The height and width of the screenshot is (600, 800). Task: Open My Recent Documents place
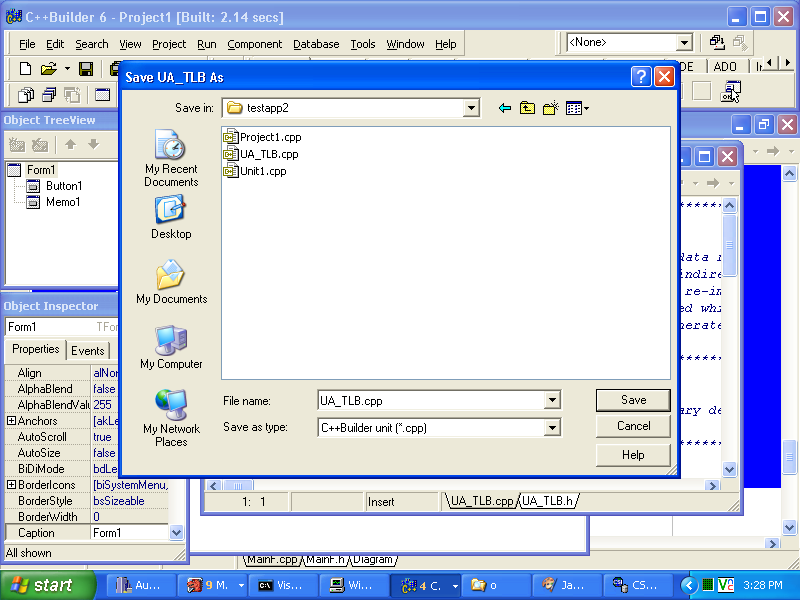171,159
